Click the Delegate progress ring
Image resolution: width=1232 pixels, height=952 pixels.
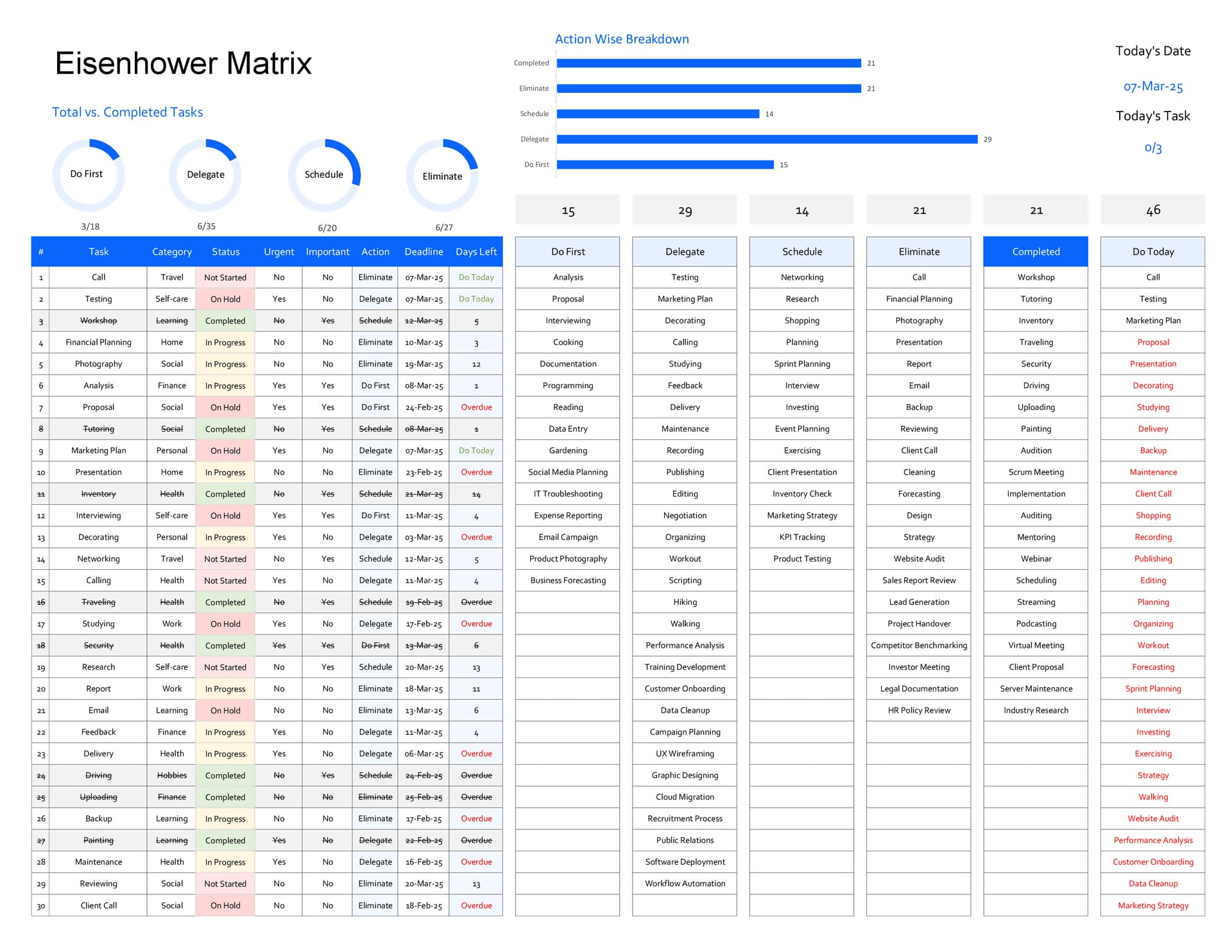tap(206, 174)
